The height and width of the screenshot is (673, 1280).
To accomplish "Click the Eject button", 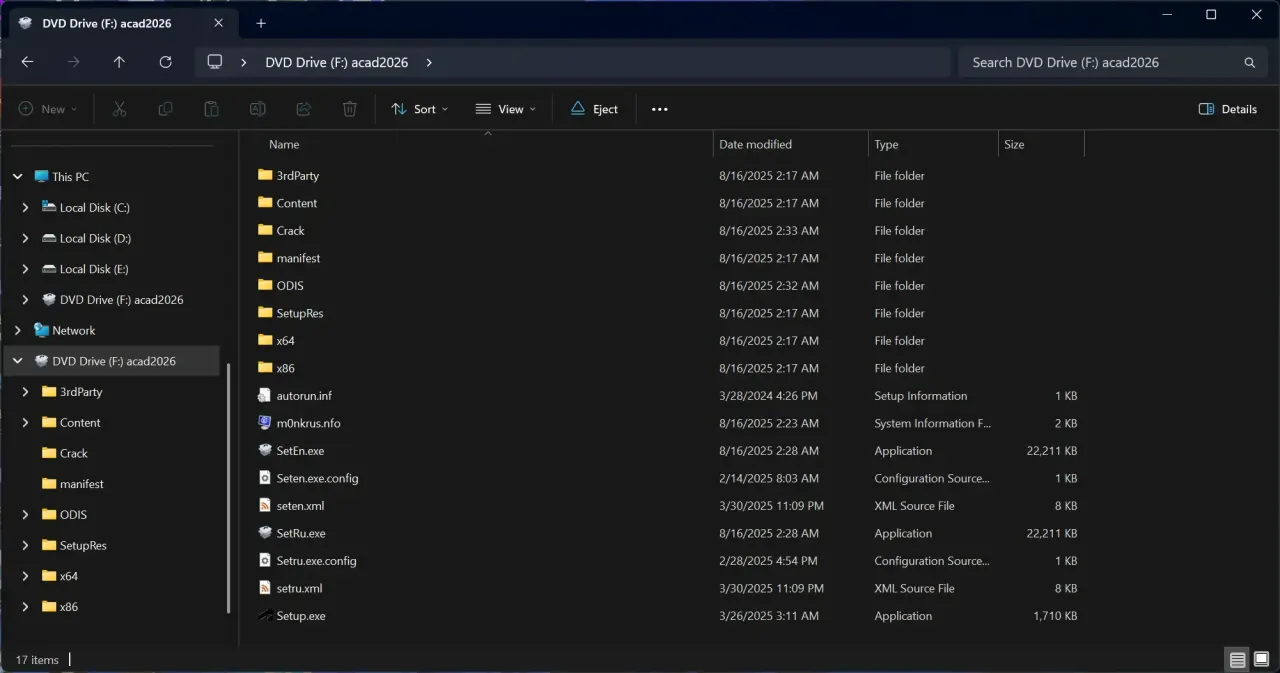I will click(x=594, y=109).
